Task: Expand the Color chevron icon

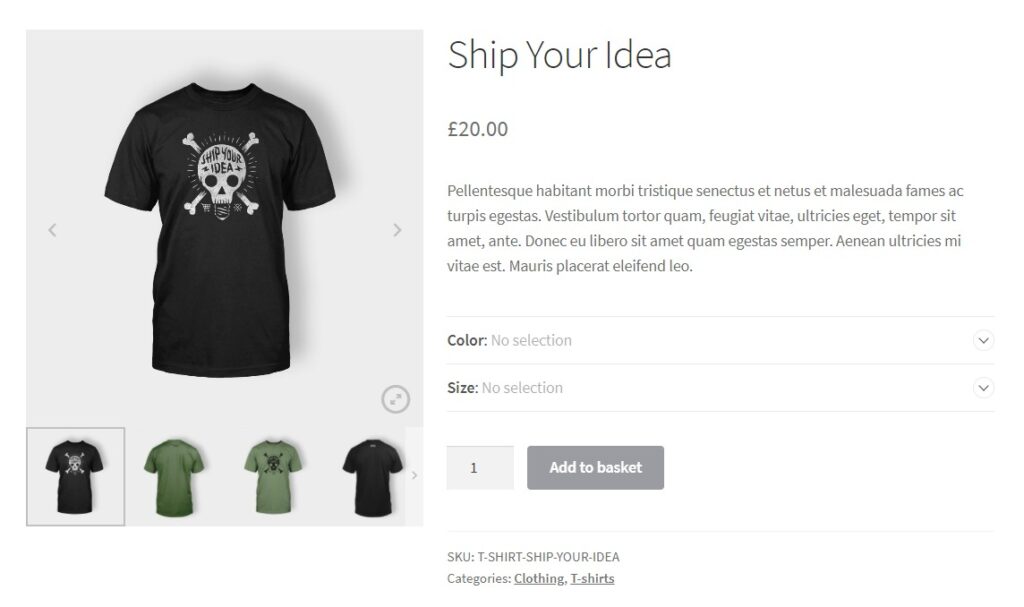Action: point(983,340)
